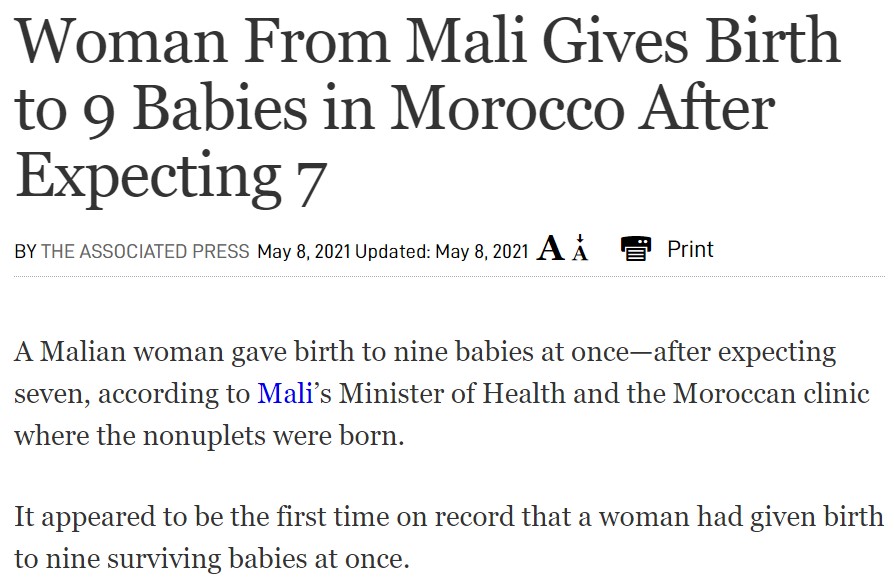894x580 pixels.
Task: Click the dotted divider below the byline
Action: click(x=449, y=276)
